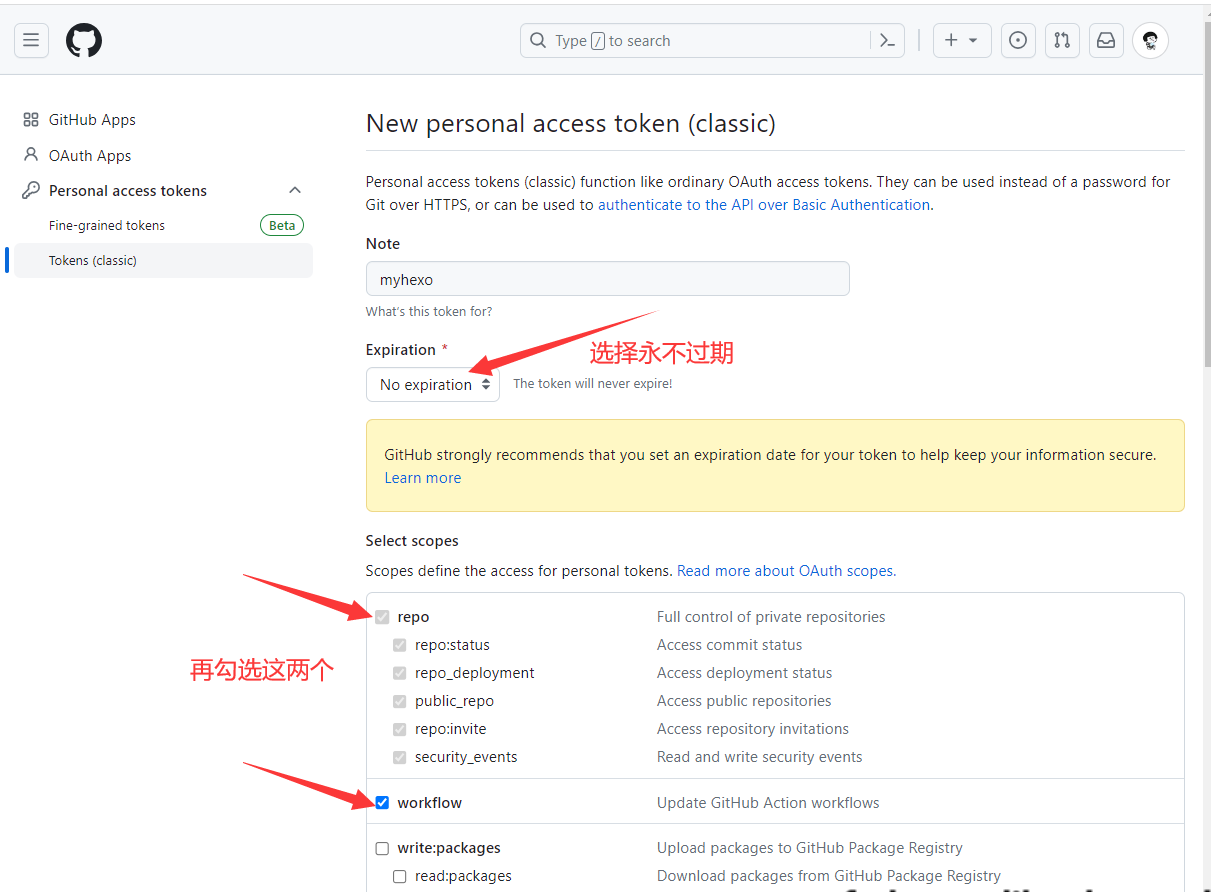Open the Expiration dropdown
1211x892 pixels.
coord(433,385)
